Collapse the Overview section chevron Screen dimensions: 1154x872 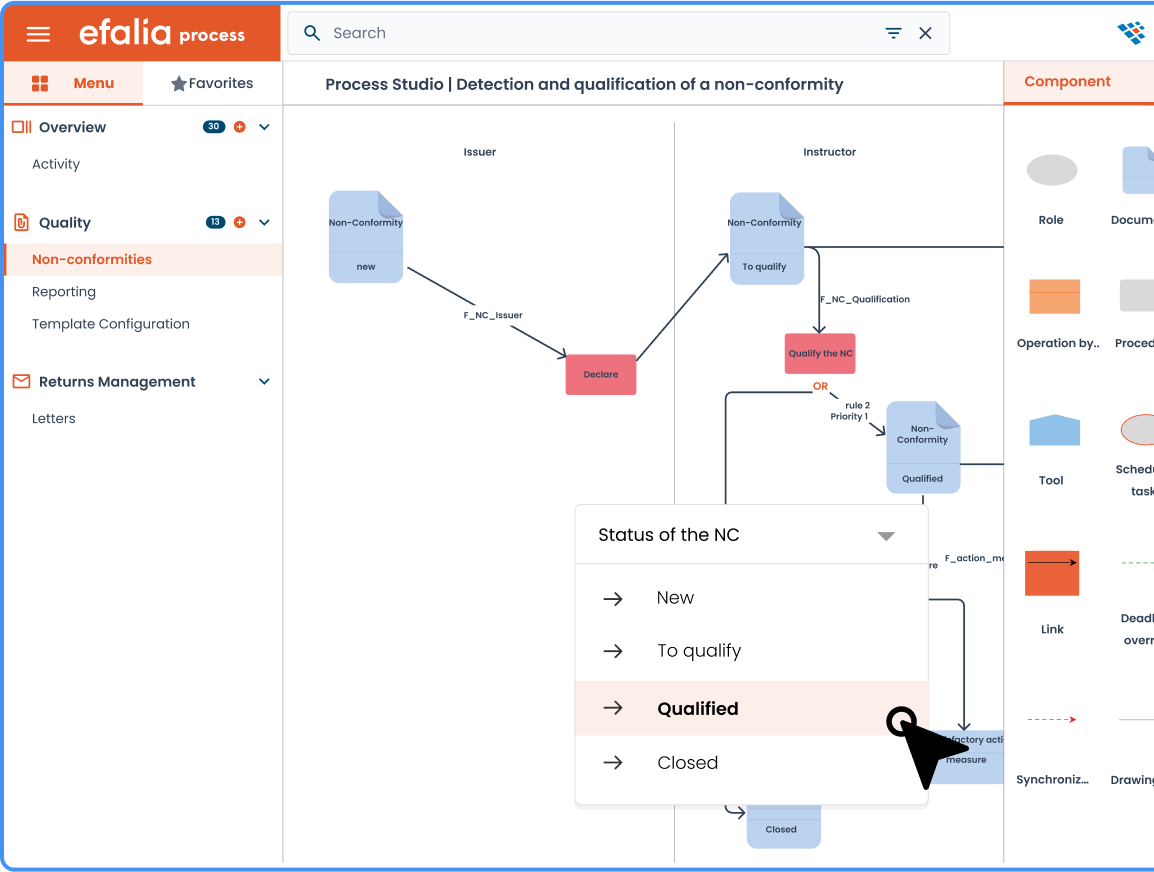coord(264,127)
